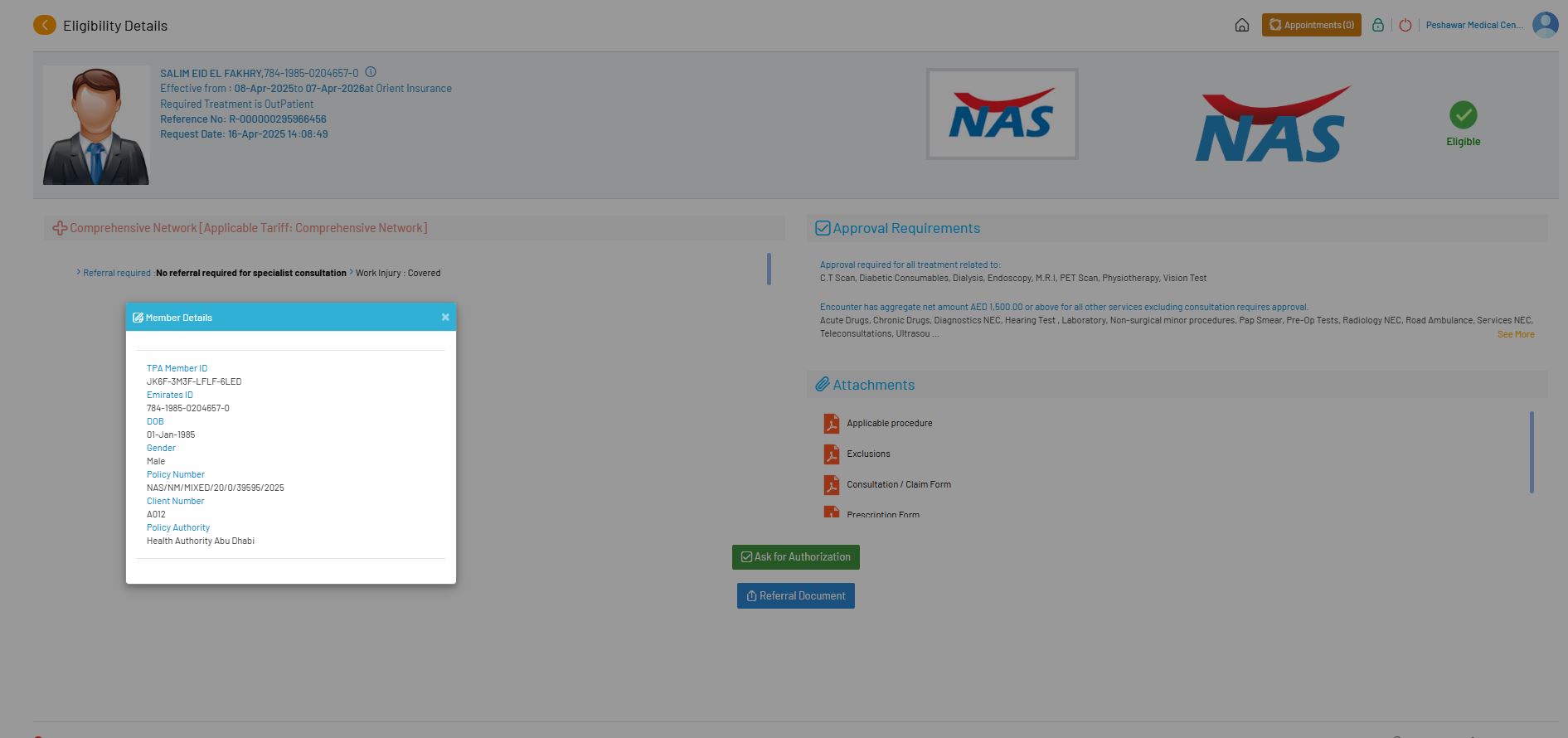The image size is (1568, 738).
Task: Click the Approval Requirements heading
Action: pos(906,228)
